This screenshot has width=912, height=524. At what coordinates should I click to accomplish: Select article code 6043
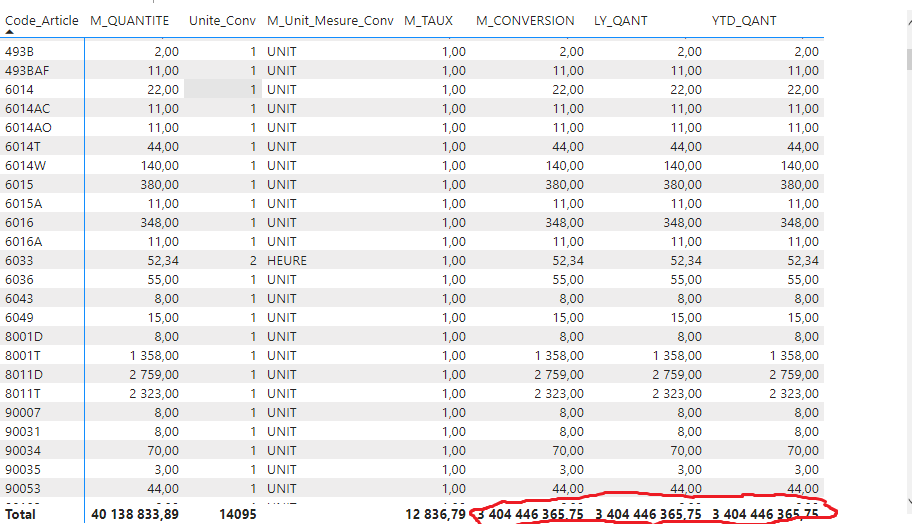click(x=19, y=298)
